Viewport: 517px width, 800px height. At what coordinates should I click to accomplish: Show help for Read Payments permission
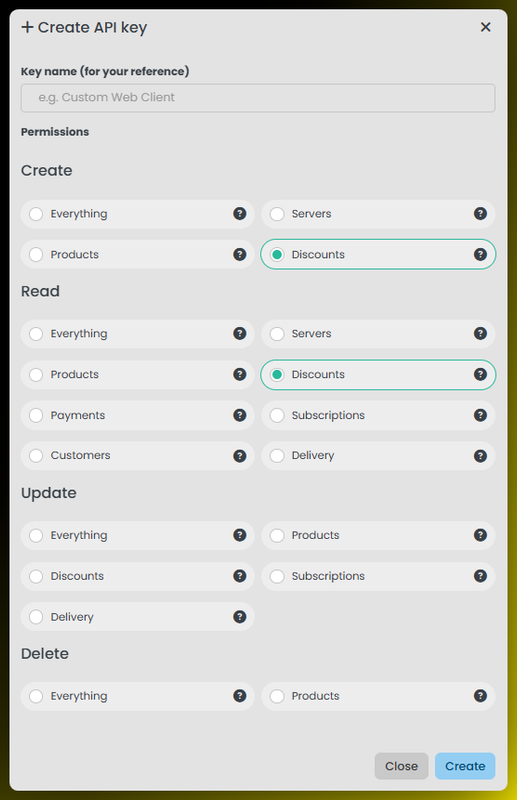click(239, 415)
